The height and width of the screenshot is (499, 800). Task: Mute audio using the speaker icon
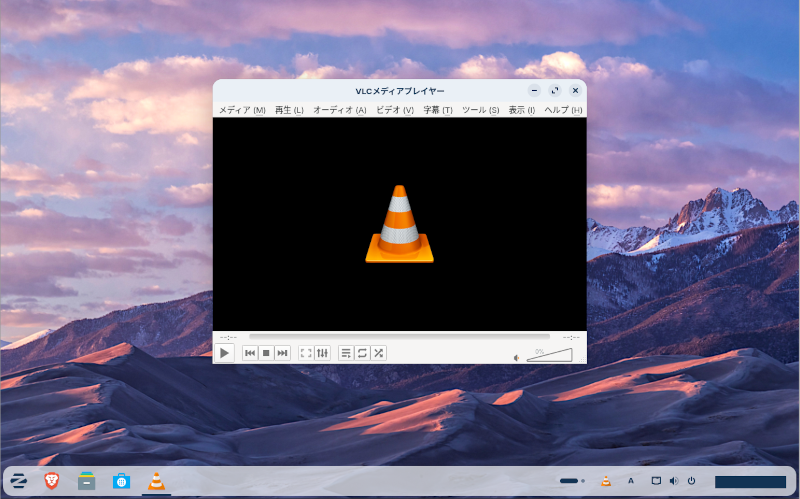pos(517,357)
